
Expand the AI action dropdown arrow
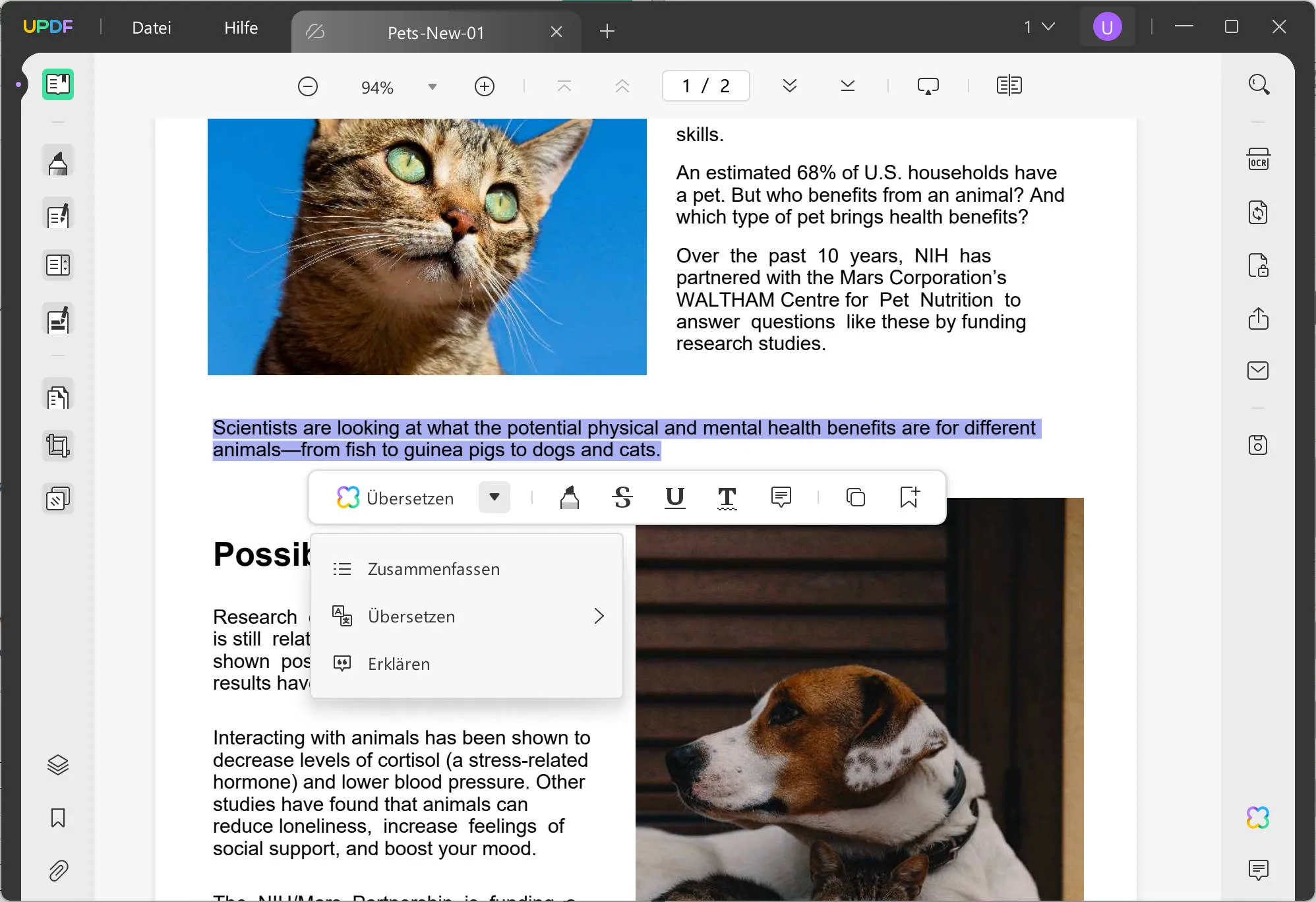[x=494, y=497]
